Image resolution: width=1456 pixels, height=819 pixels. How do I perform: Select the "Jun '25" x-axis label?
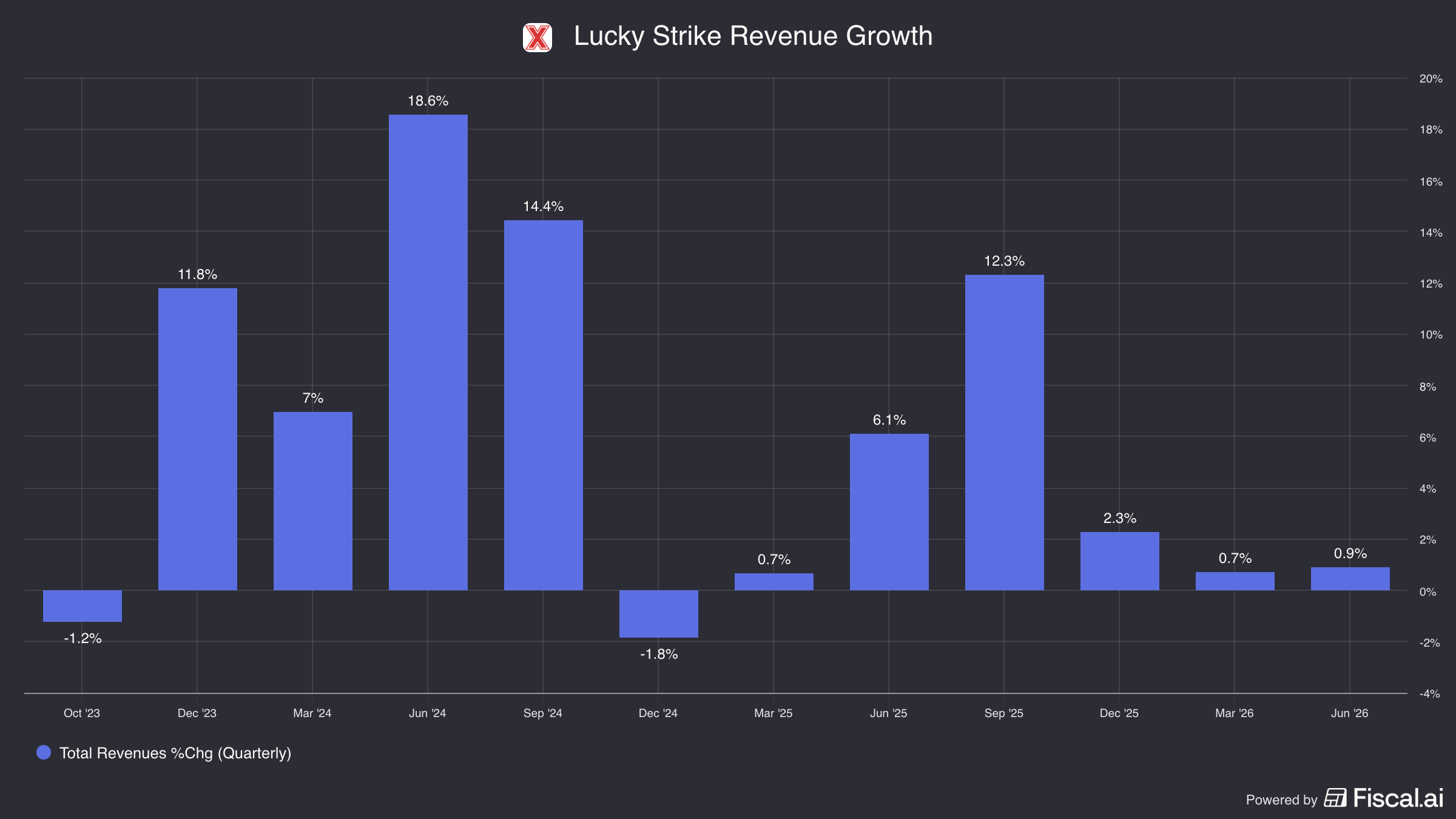point(889,713)
